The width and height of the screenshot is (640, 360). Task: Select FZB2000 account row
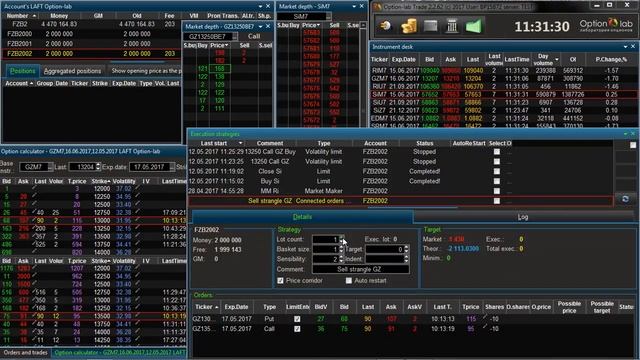(92, 34)
